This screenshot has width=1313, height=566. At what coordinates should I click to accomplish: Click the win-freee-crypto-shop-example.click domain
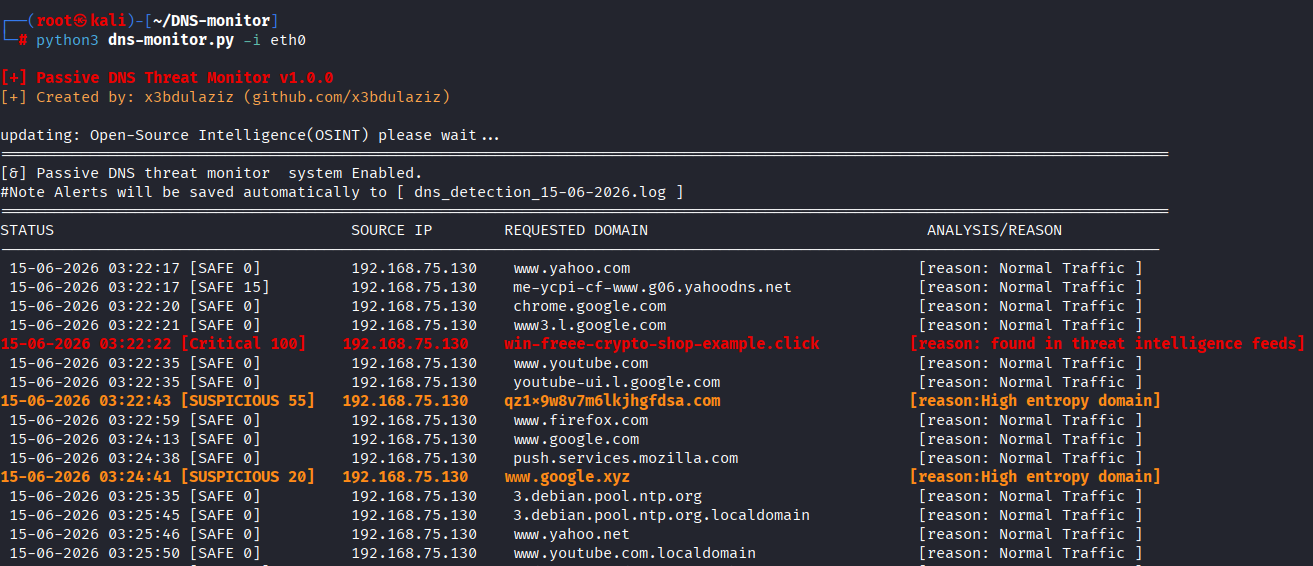662,344
